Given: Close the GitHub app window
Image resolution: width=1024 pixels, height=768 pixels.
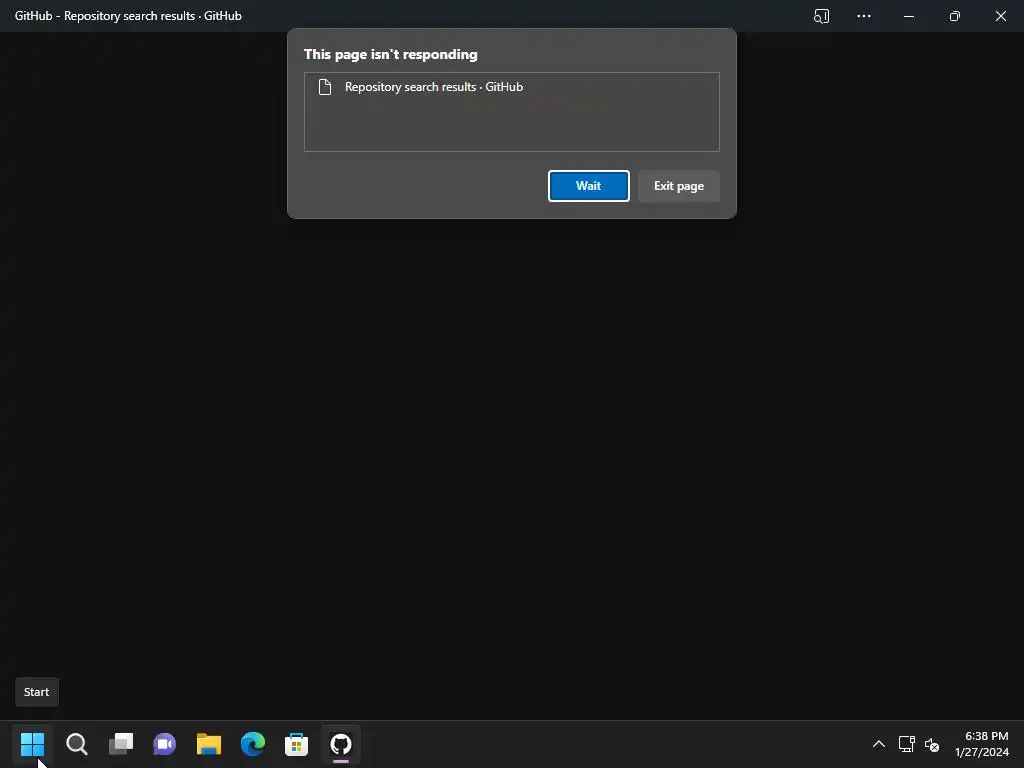Looking at the screenshot, I should click(x=1000, y=16).
